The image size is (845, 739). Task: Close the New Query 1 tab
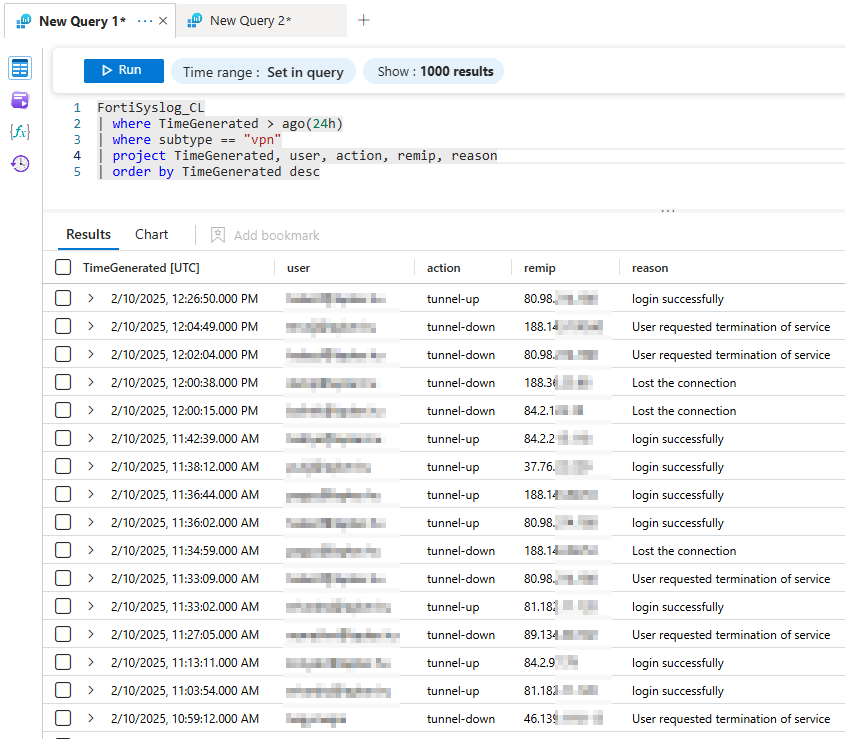163,21
